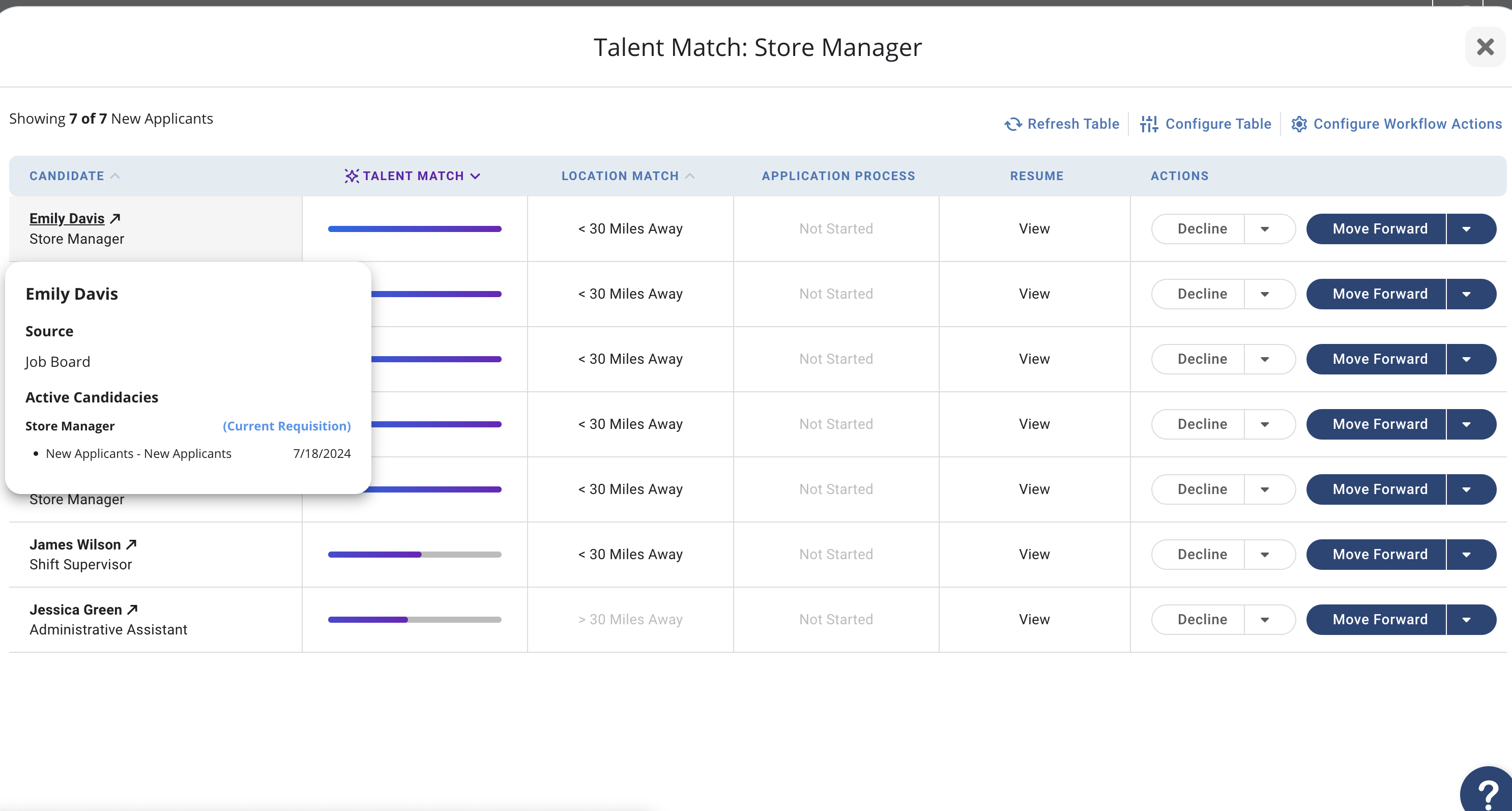
Task: Click the 7/18/2024 date in popup
Action: [322, 454]
